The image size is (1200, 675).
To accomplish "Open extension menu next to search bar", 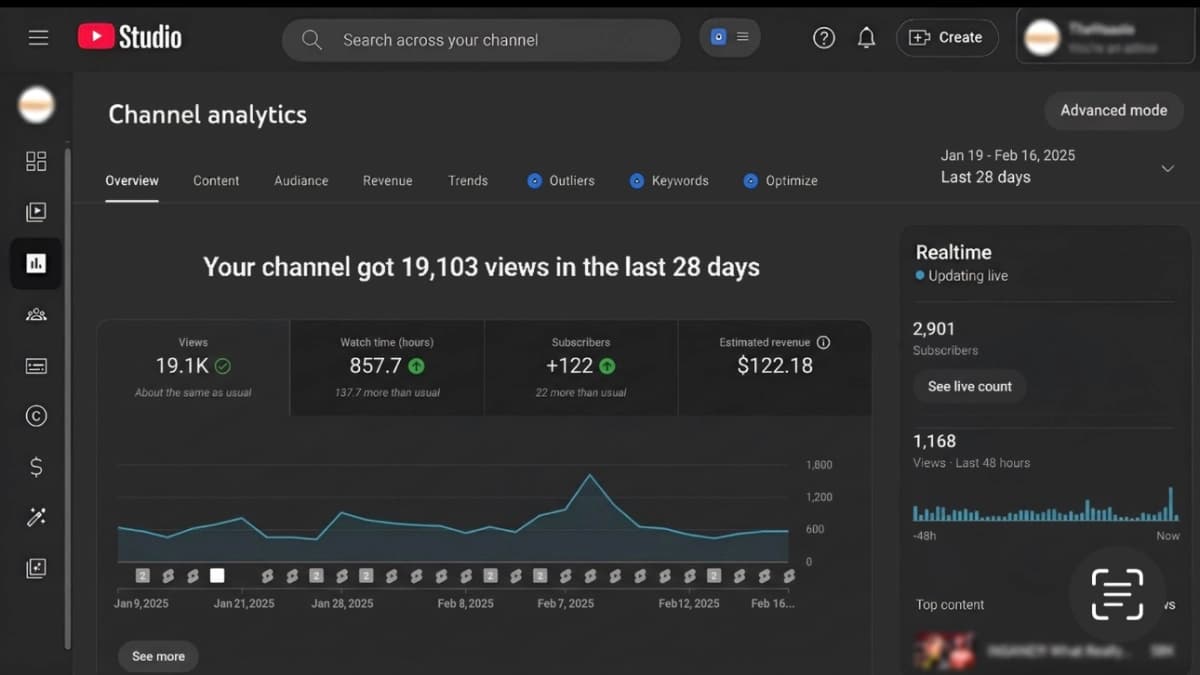I will (x=730, y=38).
